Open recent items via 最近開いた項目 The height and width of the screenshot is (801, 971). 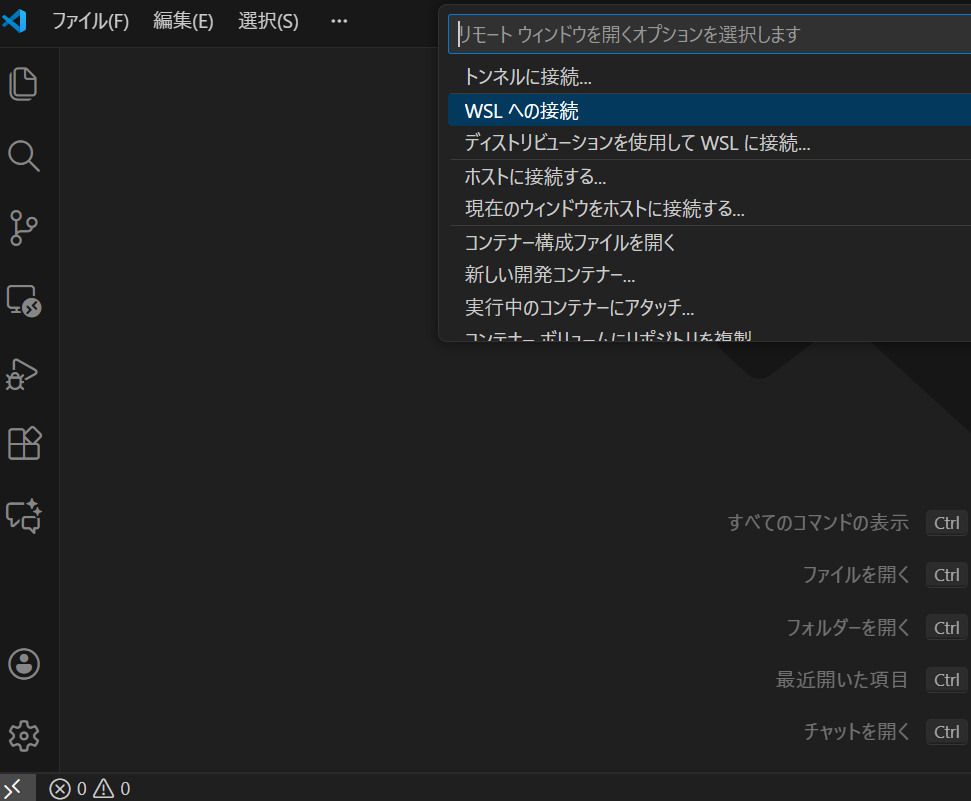(x=842, y=679)
